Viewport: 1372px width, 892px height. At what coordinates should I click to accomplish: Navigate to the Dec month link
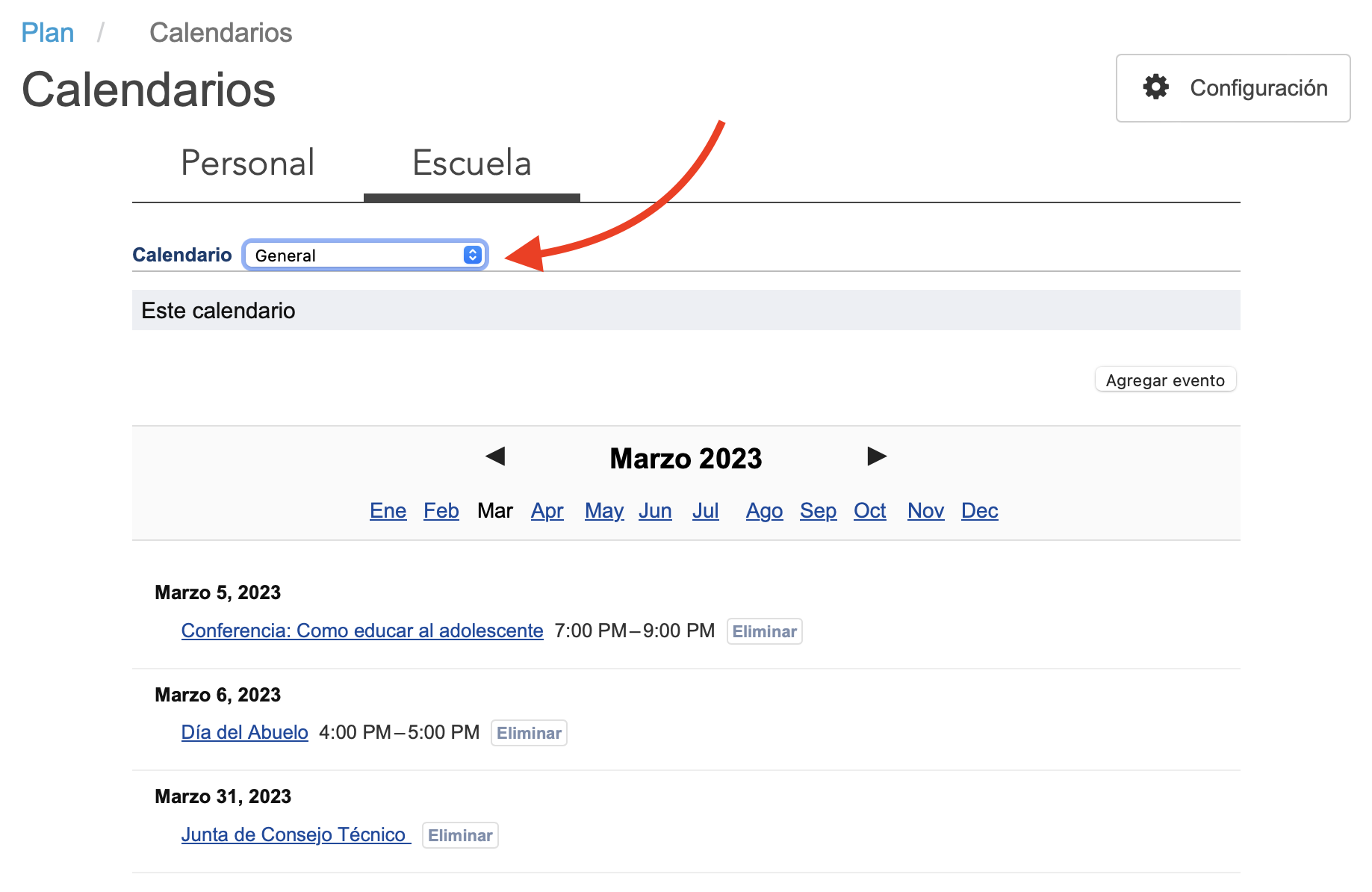pos(979,511)
